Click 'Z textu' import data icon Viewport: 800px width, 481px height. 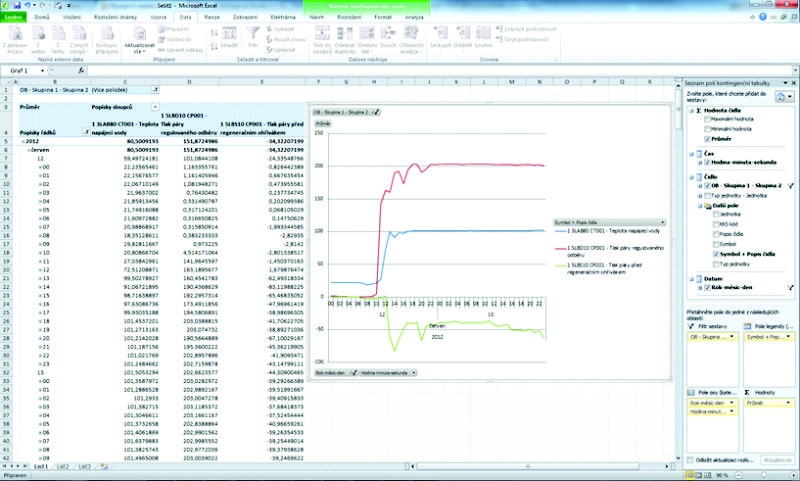coord(58,34)
